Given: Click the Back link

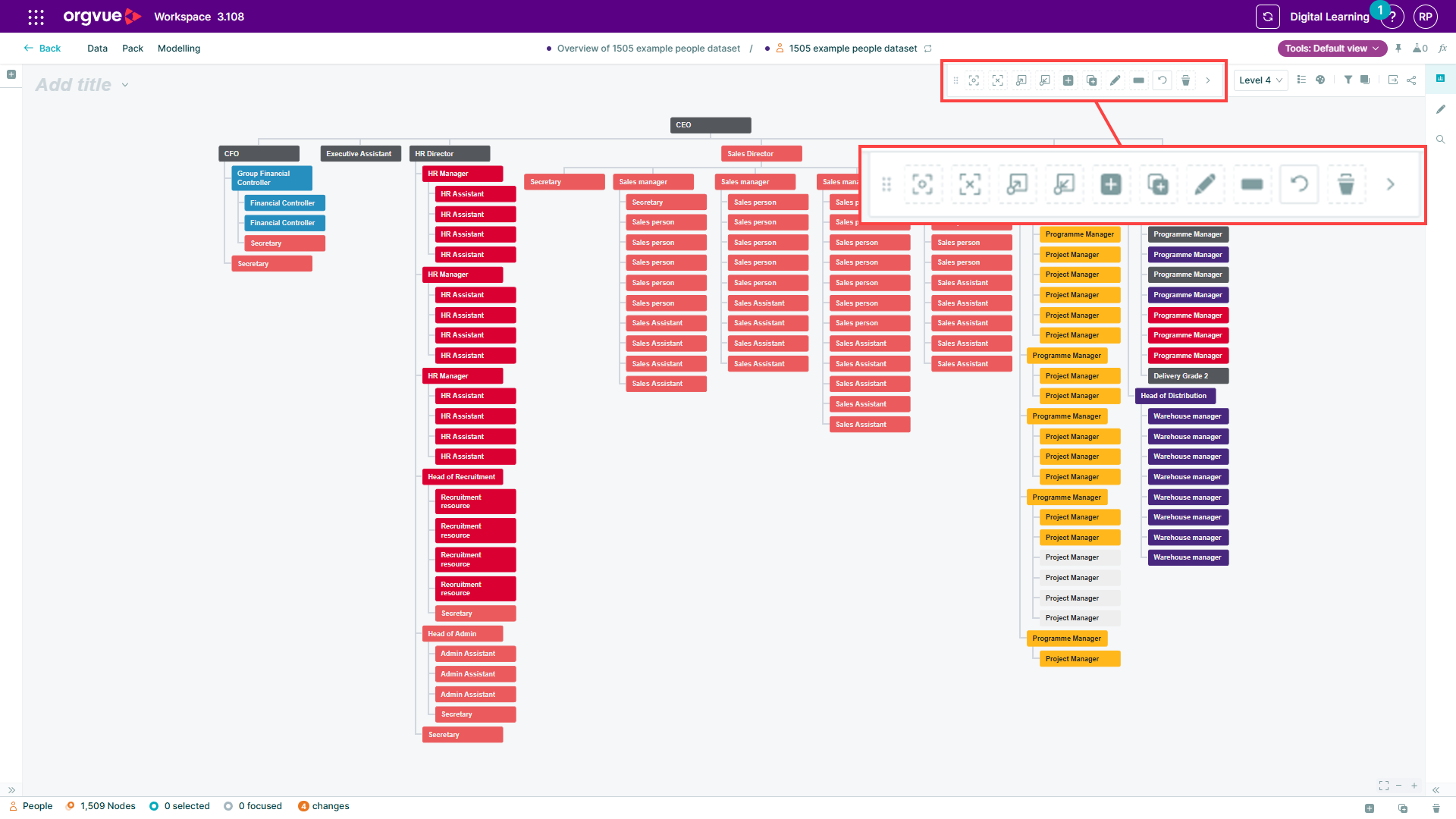Looking at the screenshot, I should (x=42, y=49).
